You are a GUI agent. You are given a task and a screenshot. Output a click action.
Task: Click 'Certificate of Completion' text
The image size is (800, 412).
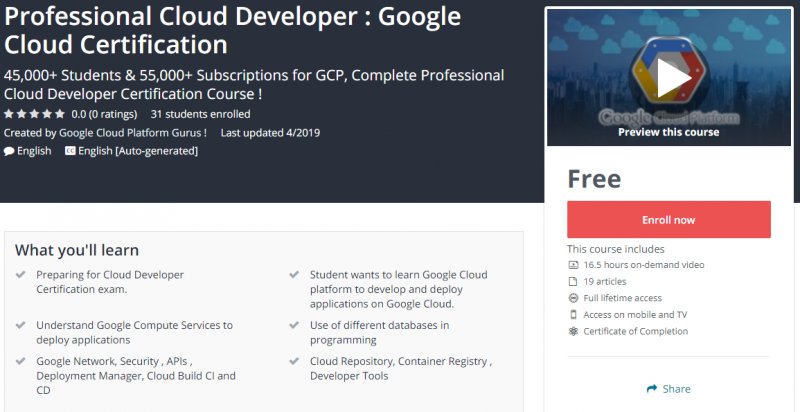pyautogui.click(x=636, y=331)
